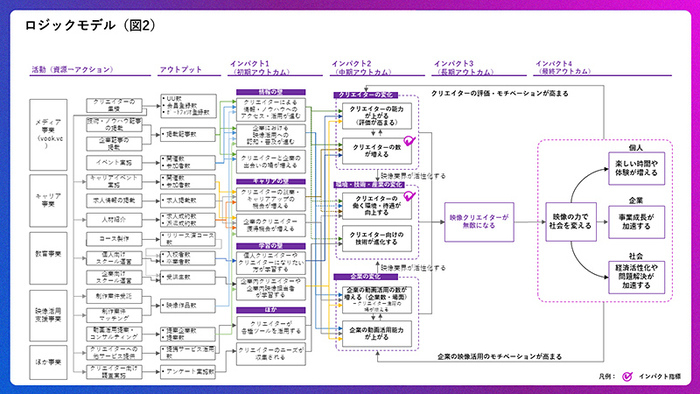Click the インパクト4 (最終アウトカム) column header

[x=563, y=68]
